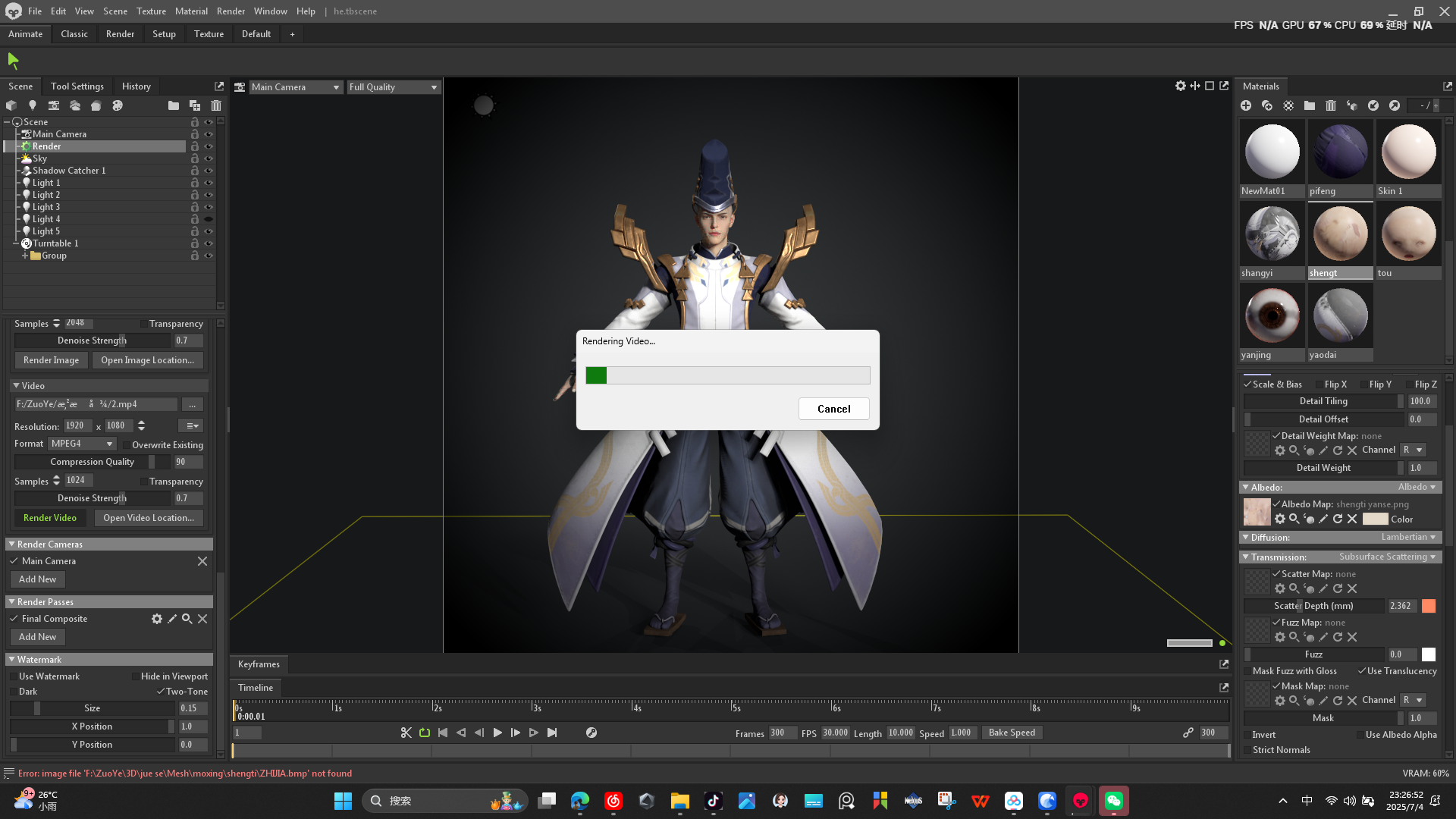
Task: Check the Overwrite Existing option
Action: tap(127, 445)
